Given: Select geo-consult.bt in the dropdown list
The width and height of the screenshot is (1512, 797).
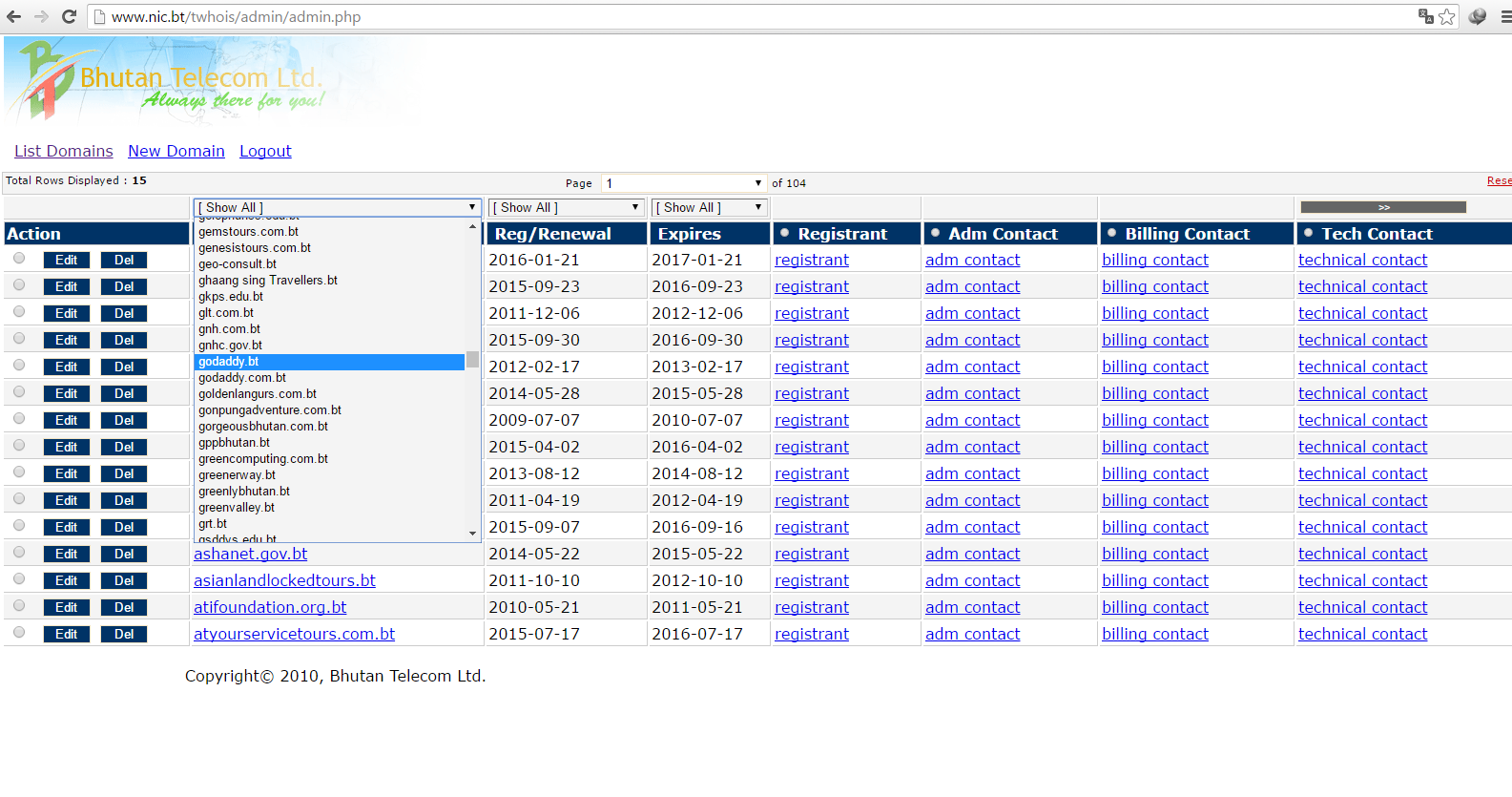Looking at the screenshot, I should [329, 264].
